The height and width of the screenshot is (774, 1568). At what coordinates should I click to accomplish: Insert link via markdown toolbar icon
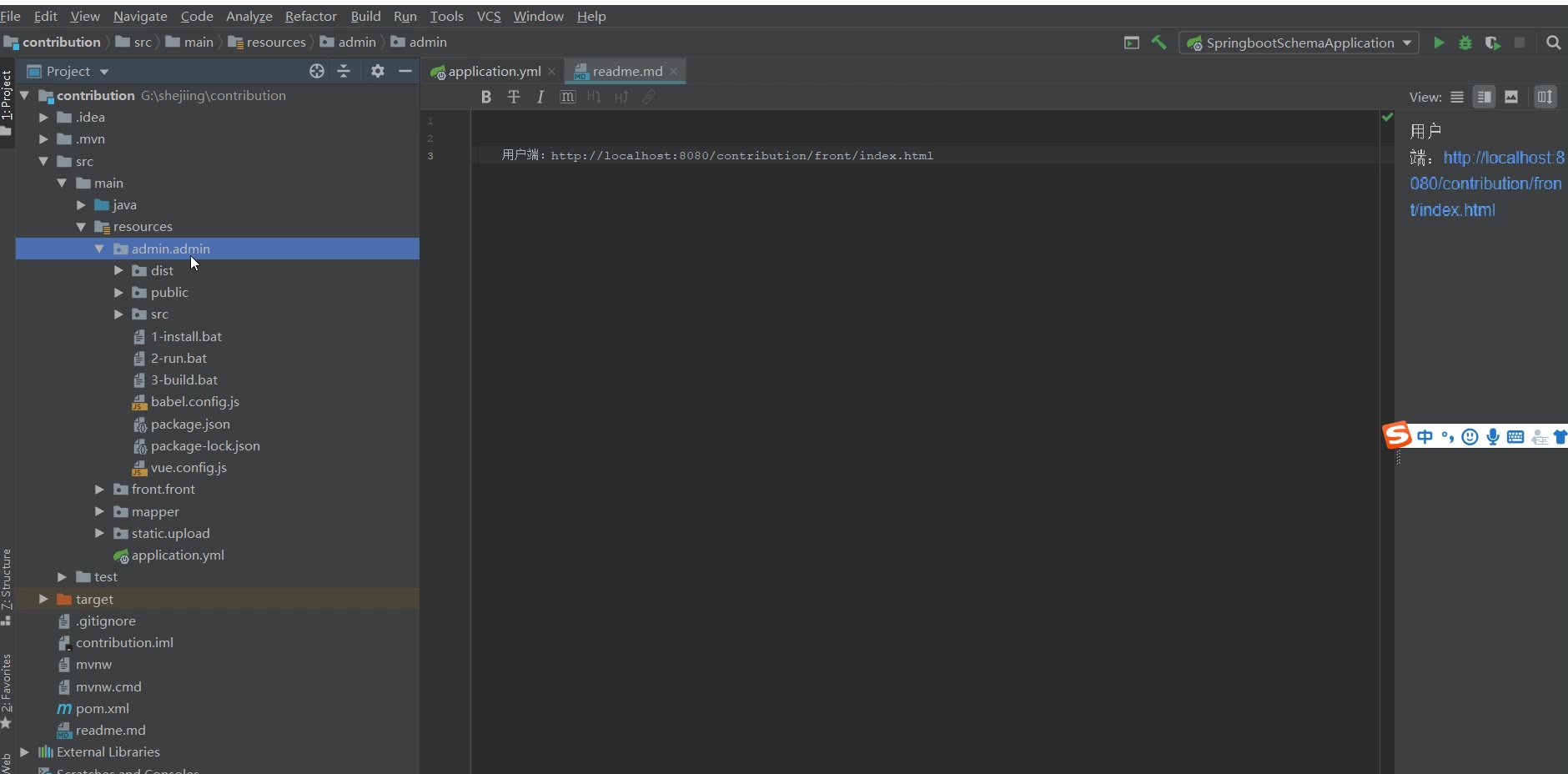[x=649, y=97]
